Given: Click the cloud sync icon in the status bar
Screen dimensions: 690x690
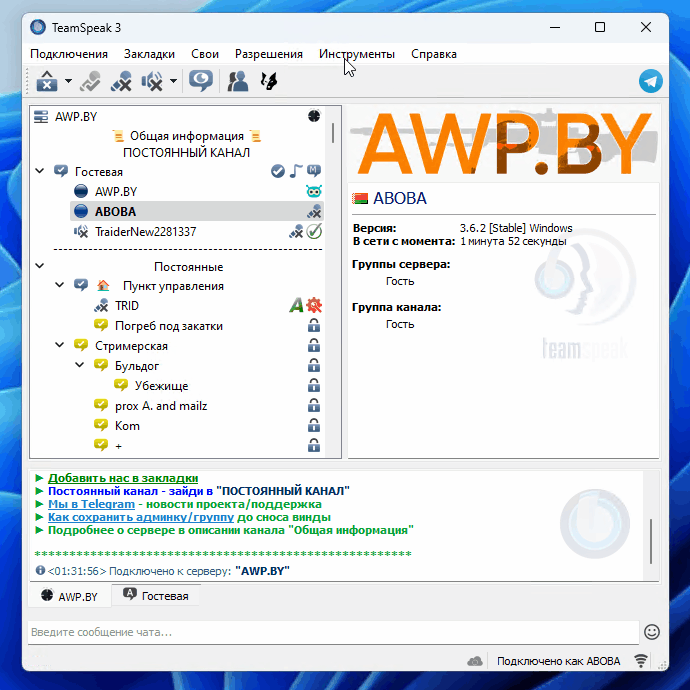Looking at the screenshot, I should click(475, 661).
